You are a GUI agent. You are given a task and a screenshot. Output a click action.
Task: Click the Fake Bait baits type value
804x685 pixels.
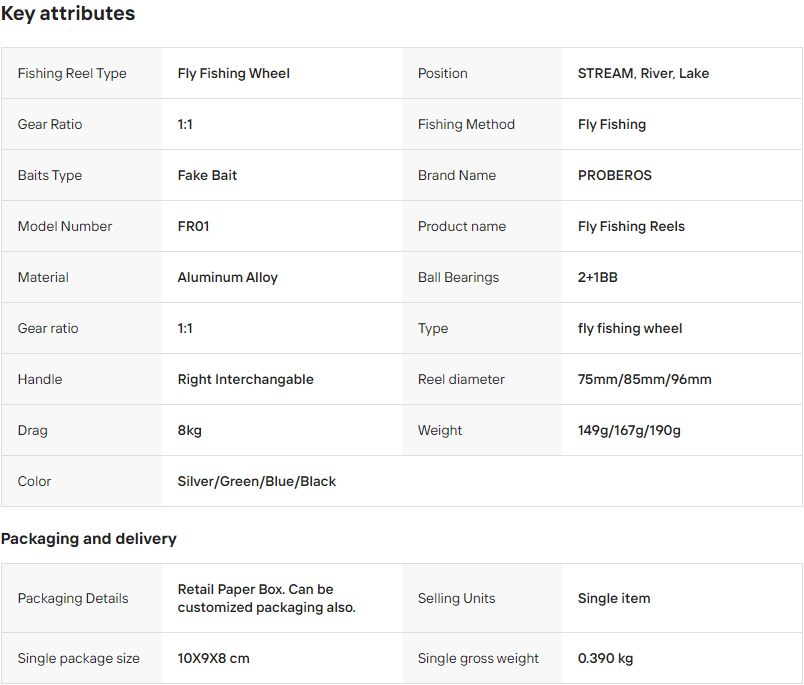[207, 175]
